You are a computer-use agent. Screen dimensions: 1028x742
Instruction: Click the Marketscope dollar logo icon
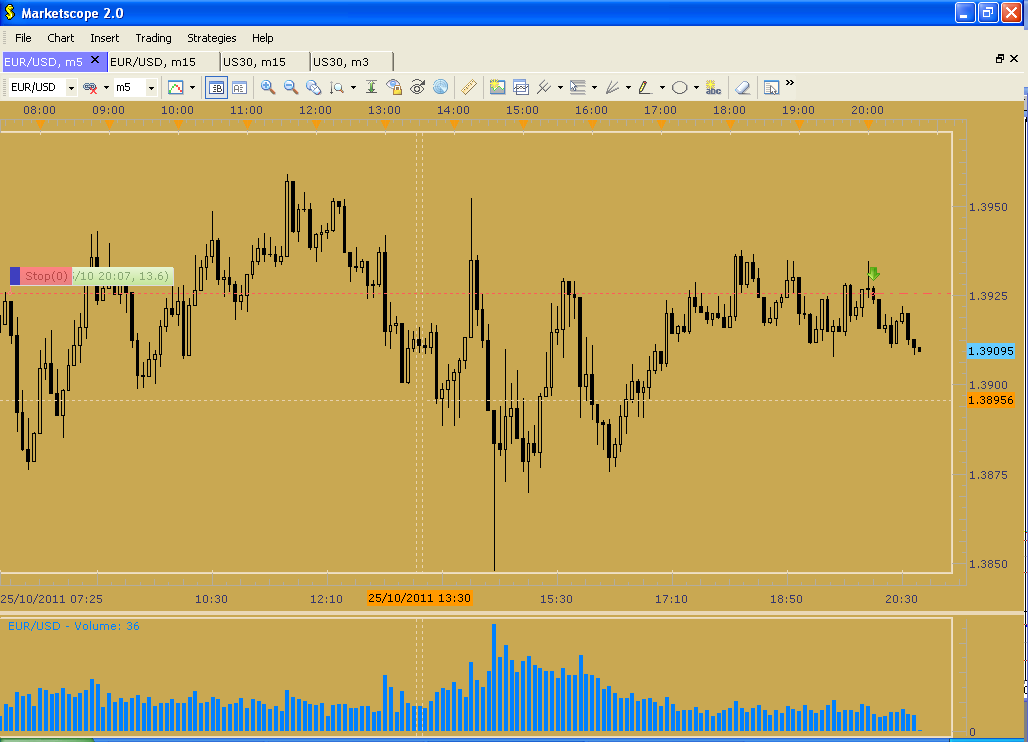(x=9, y=12)
